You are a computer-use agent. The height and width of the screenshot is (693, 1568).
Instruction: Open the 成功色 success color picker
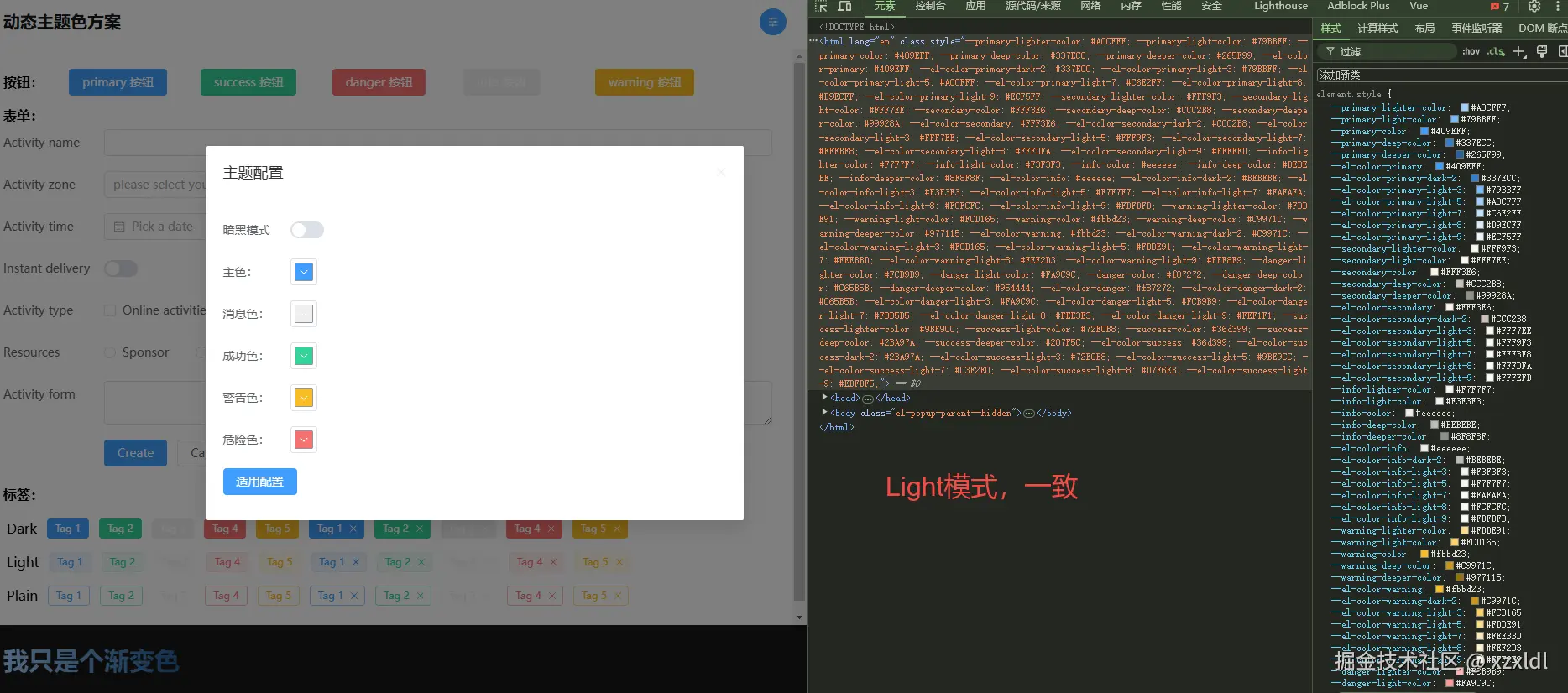304,356
